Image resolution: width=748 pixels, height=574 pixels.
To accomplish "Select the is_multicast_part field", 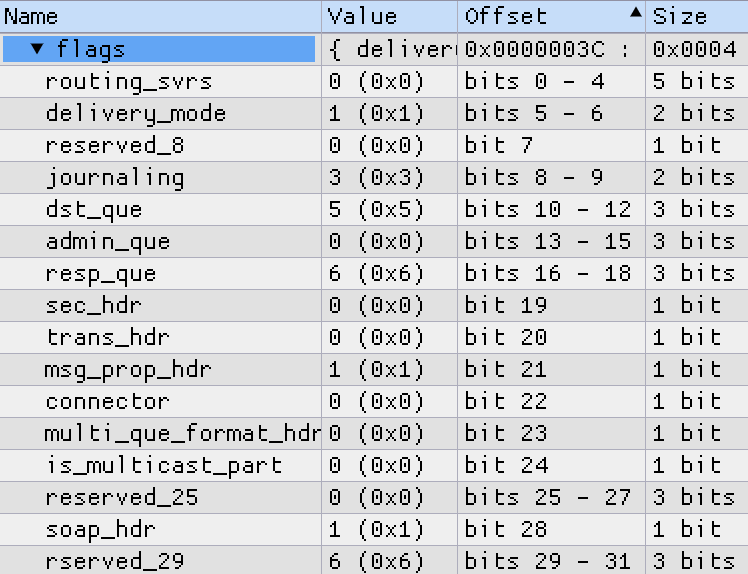I will 374,465.
